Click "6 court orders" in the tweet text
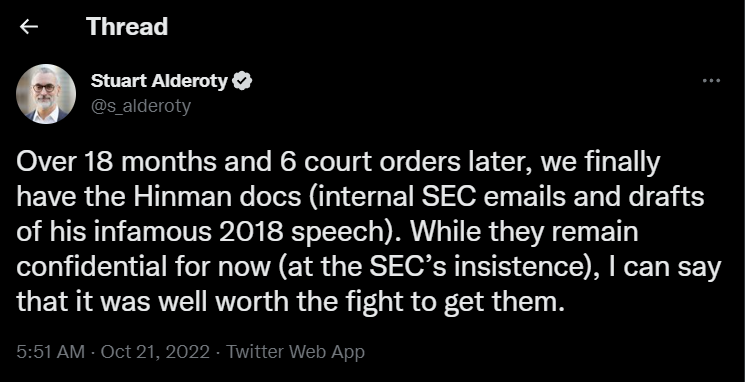This screenshot has width=745, height=382. pos(365,163)
